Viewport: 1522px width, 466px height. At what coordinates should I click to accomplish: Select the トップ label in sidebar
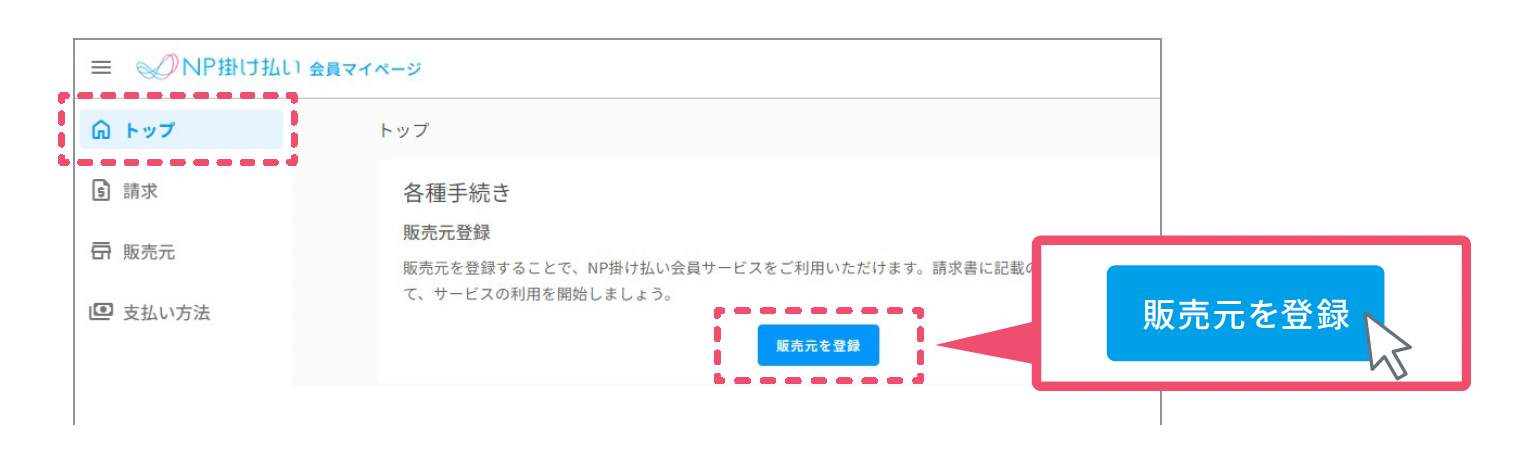click(150, 130)
